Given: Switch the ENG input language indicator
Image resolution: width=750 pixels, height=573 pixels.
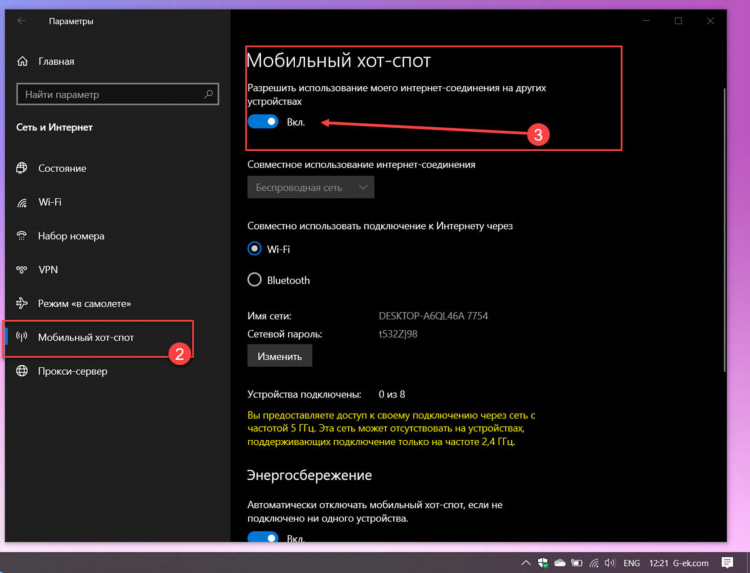Looking at the screenshot, I should click(631, 563).
